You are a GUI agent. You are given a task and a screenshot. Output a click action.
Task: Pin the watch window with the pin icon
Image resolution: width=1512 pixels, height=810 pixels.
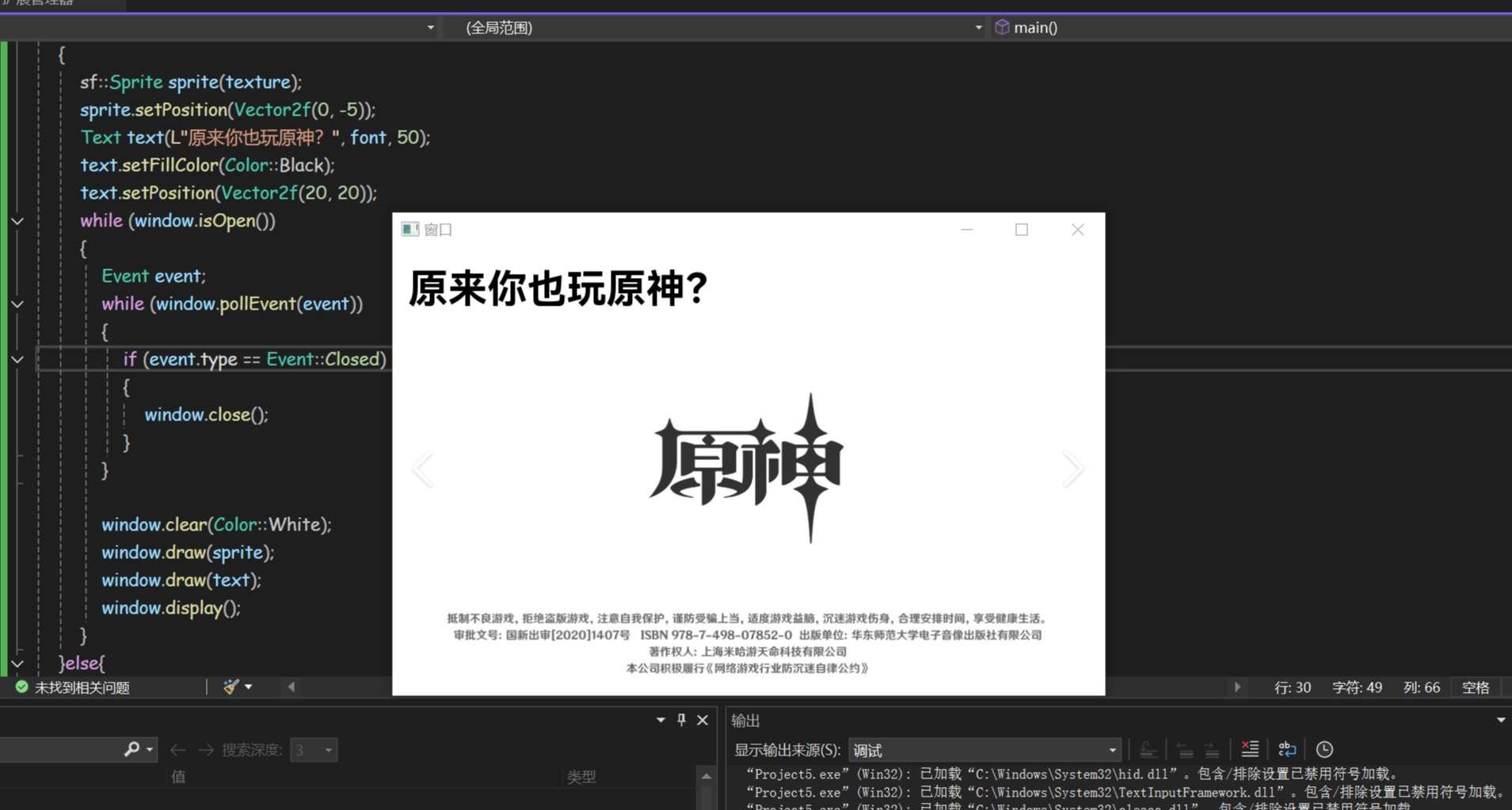coord(680,720)
